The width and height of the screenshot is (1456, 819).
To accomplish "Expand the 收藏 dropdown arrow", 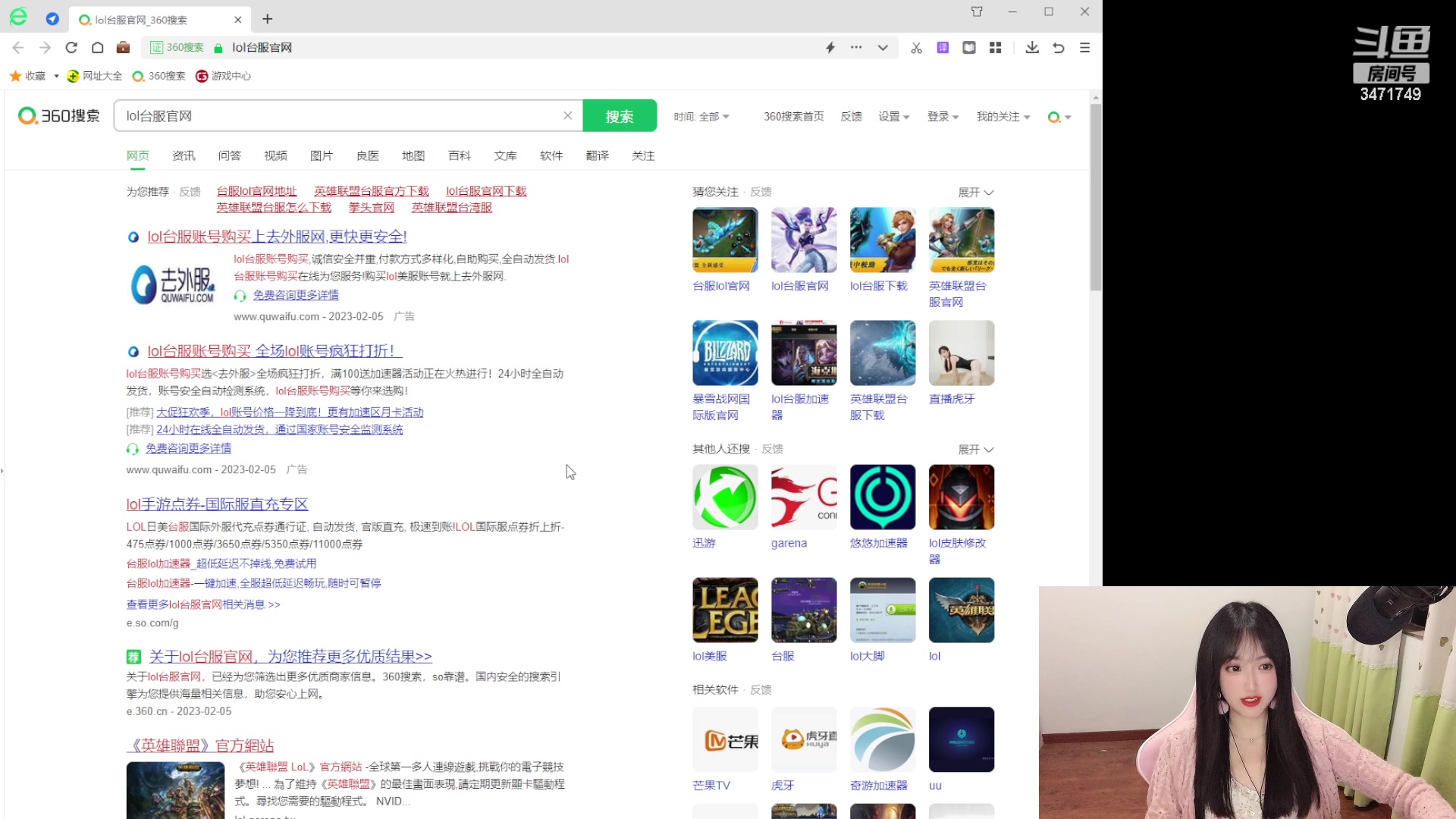I will pos(56,76).
